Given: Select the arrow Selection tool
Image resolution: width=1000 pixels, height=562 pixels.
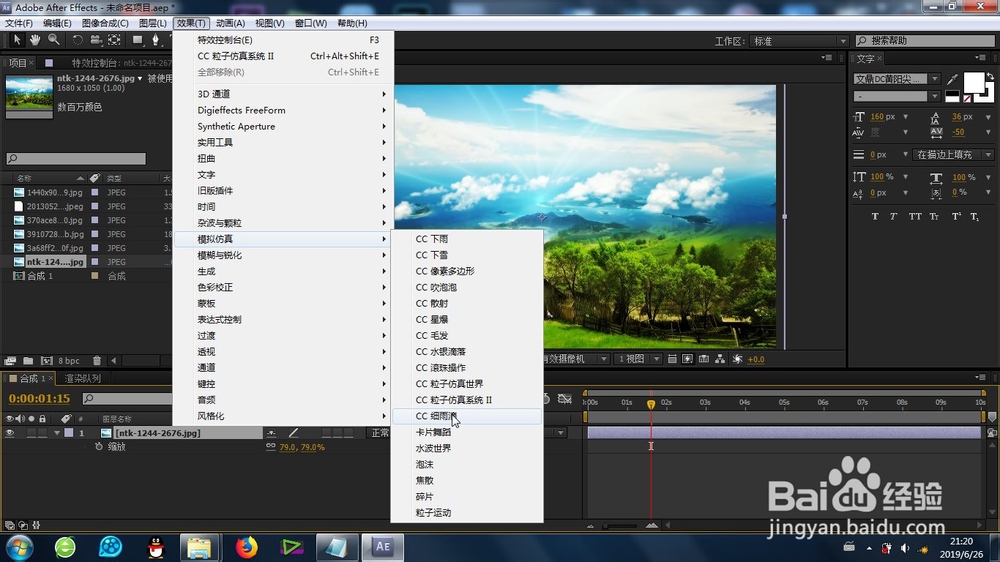Looking at the screenshot, I should 17,40.
